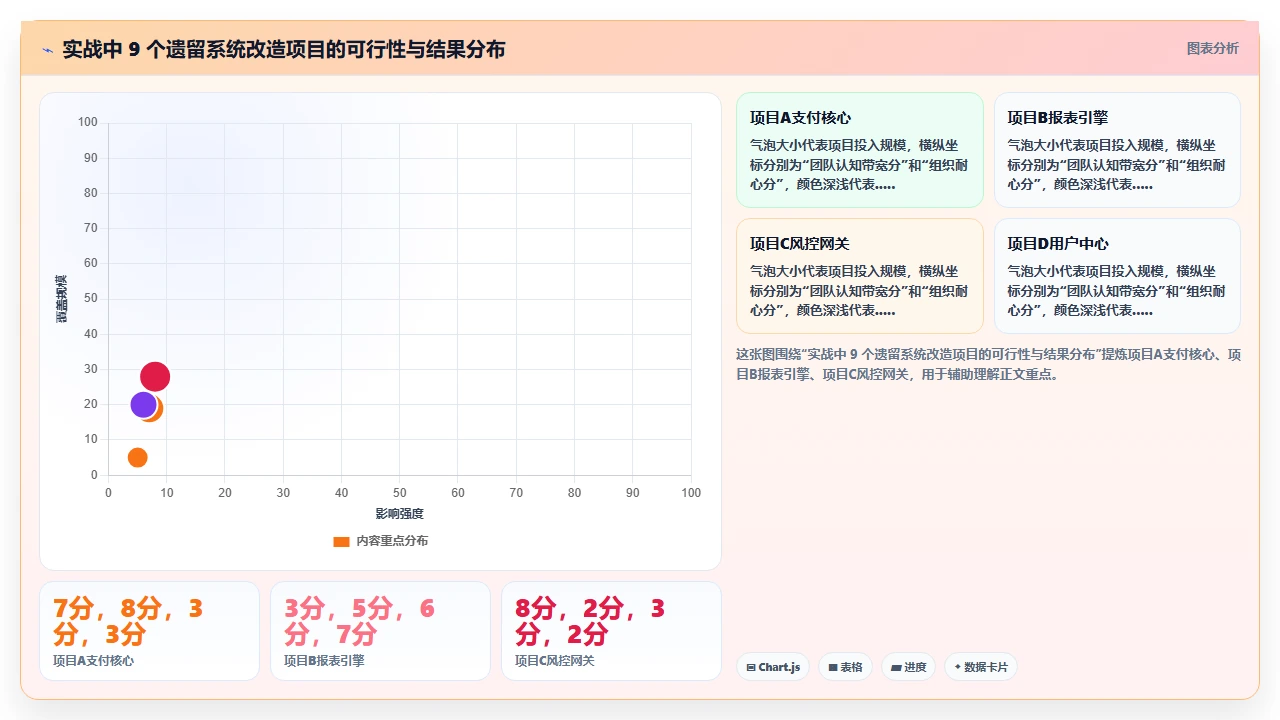Click the 项目B报表引擎 caption under pink score

tap(324, 661)
